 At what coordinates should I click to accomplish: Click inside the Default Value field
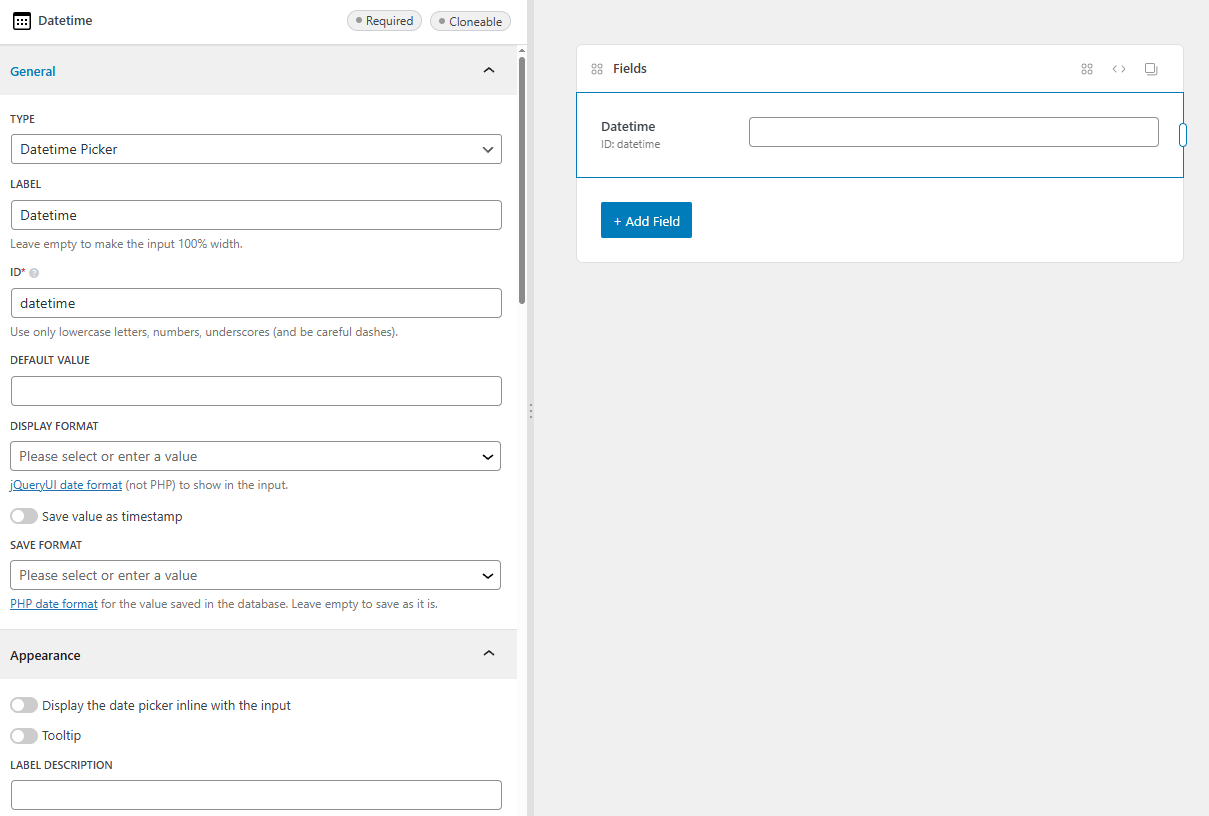255,390
